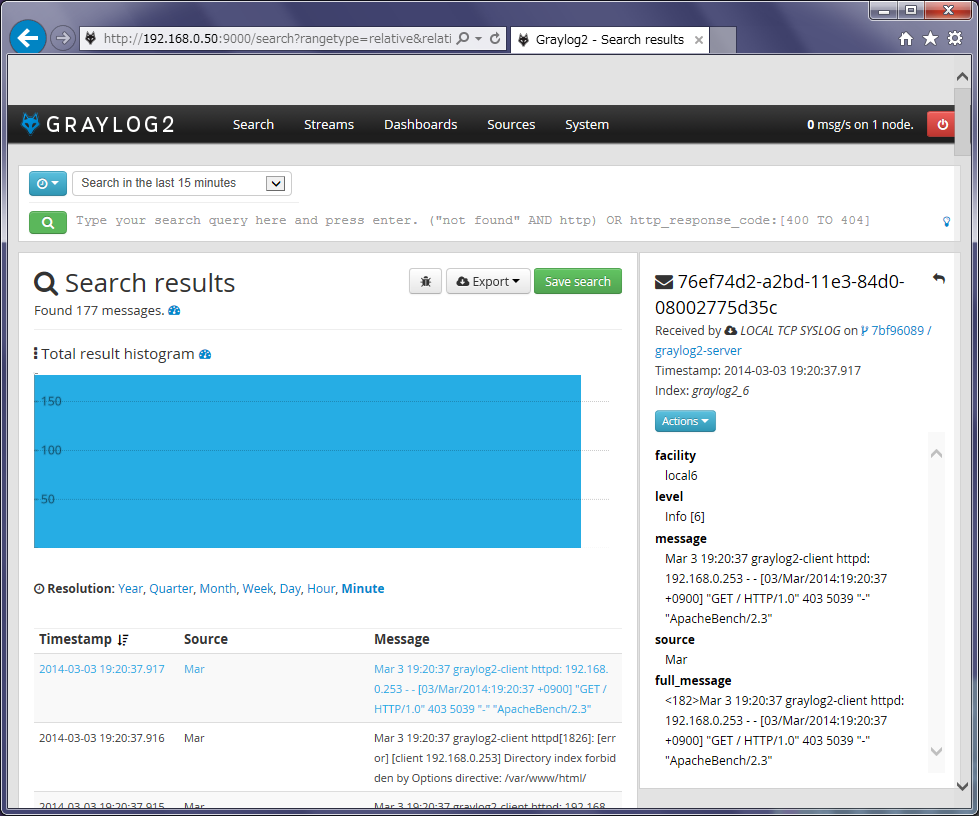Open the Search menu
This screenshot has width=979, height=816.
click(253, 124)
